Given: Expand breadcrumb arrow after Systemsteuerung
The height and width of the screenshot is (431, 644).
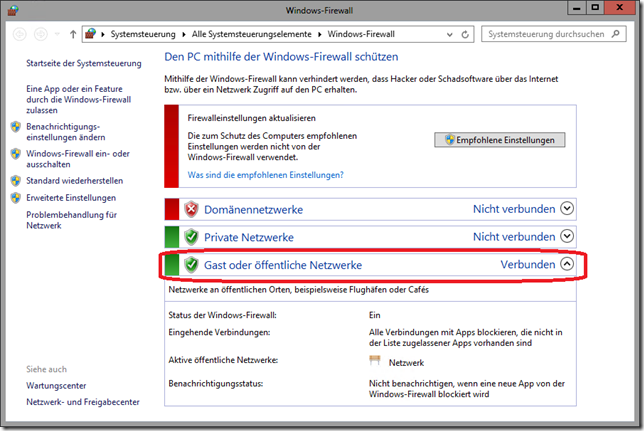Looking at the screenshot, I should click(x=184, y=34).
